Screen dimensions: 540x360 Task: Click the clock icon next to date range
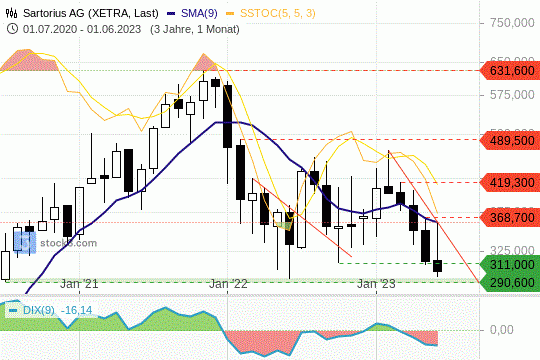12,29
